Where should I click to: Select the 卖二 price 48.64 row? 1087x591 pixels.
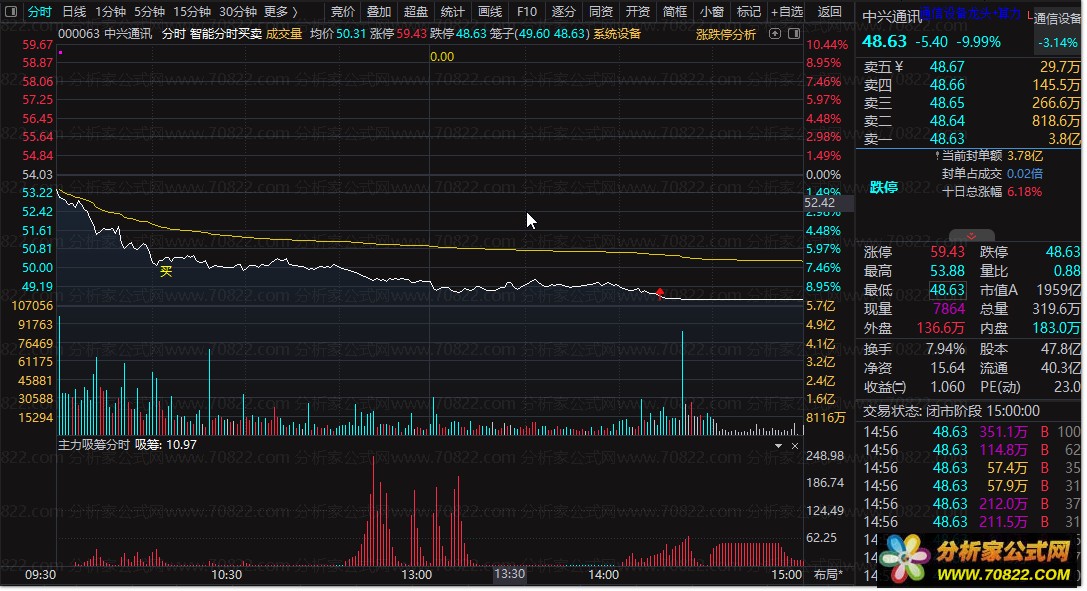tap(971, 121)
